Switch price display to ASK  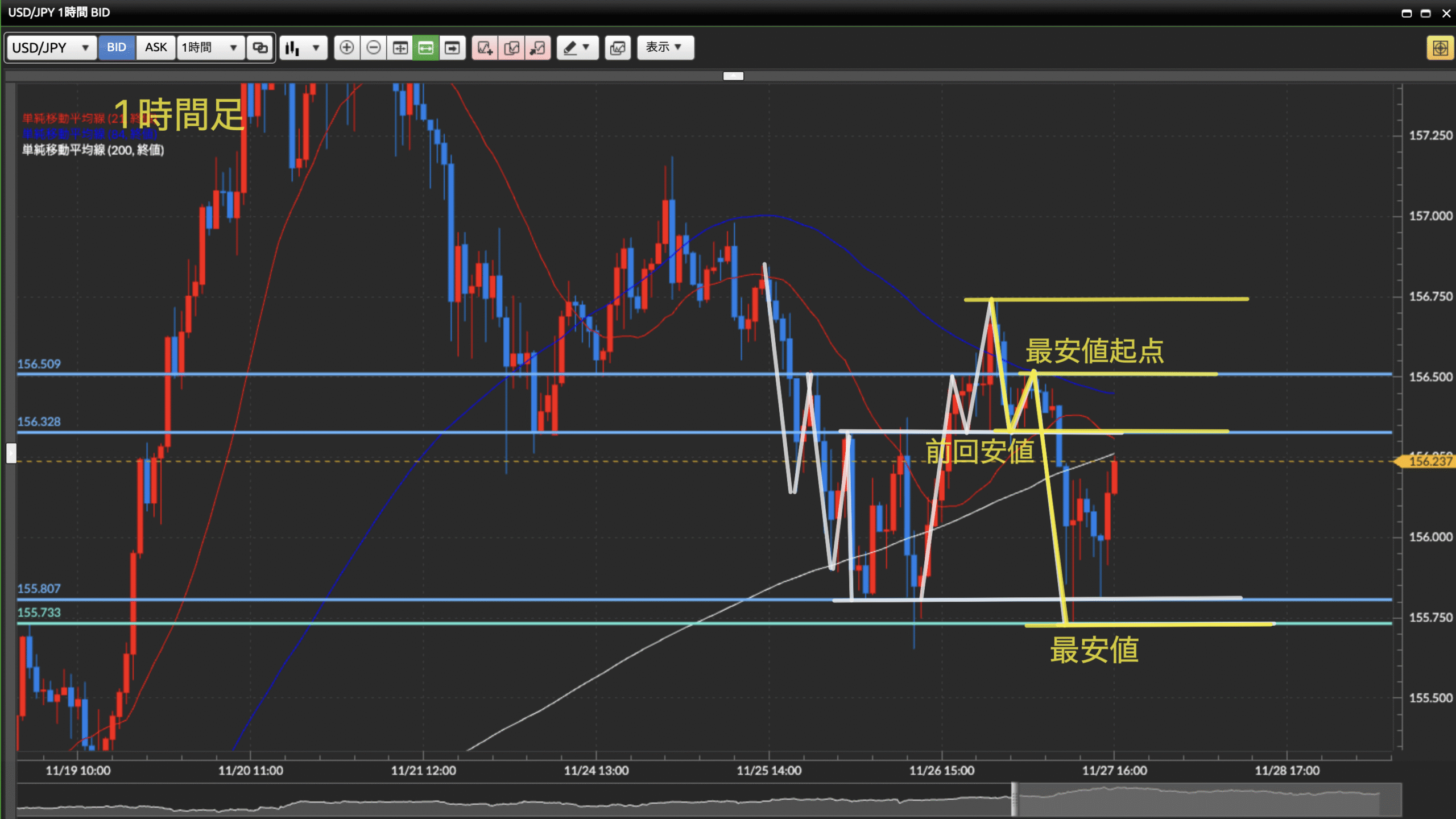[x=156, y=48]
